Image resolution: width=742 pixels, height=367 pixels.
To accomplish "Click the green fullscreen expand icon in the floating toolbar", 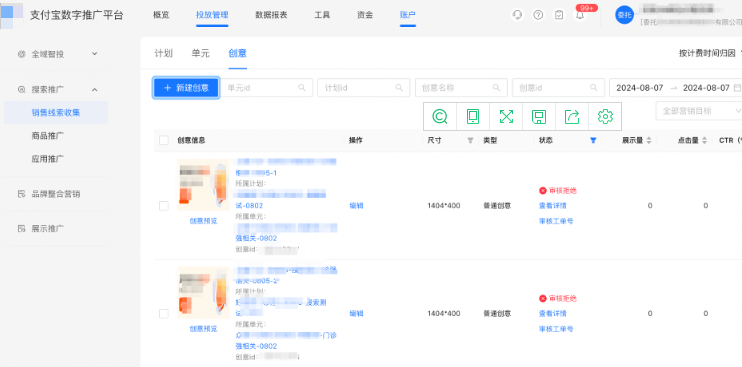I will coord(506,116).
